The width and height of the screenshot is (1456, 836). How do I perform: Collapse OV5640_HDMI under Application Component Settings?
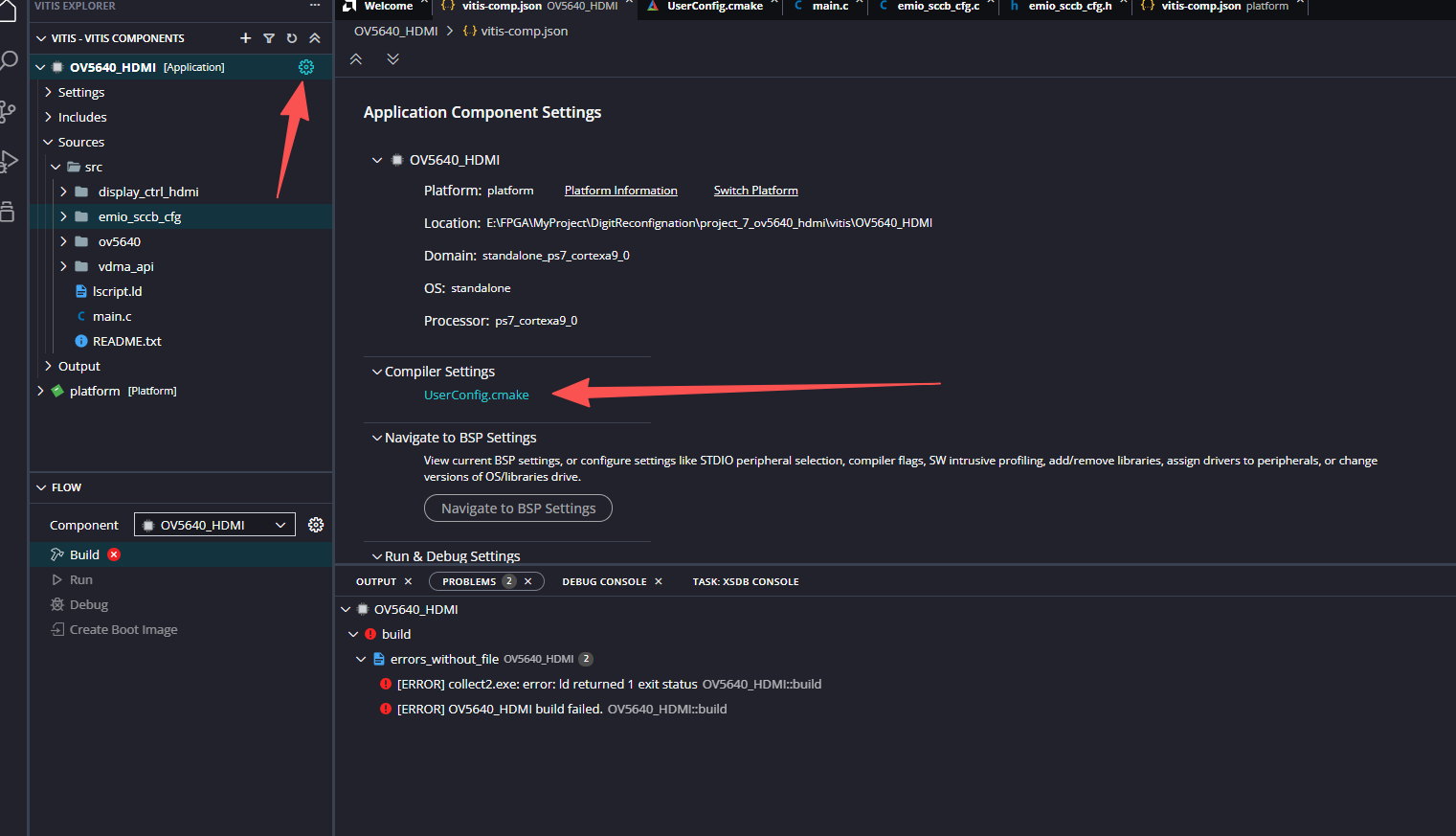point(377,160)
